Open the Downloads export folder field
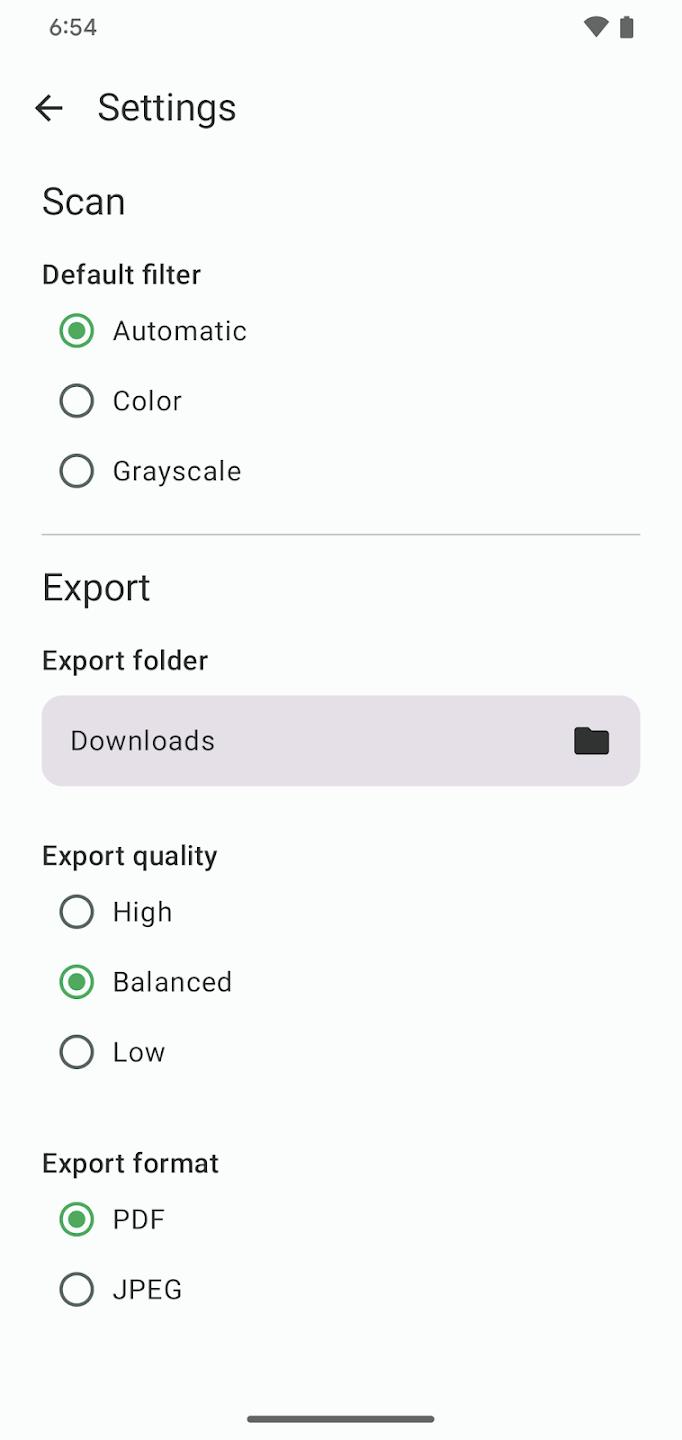Screen dimensions: 682x1440 (300, 741)
